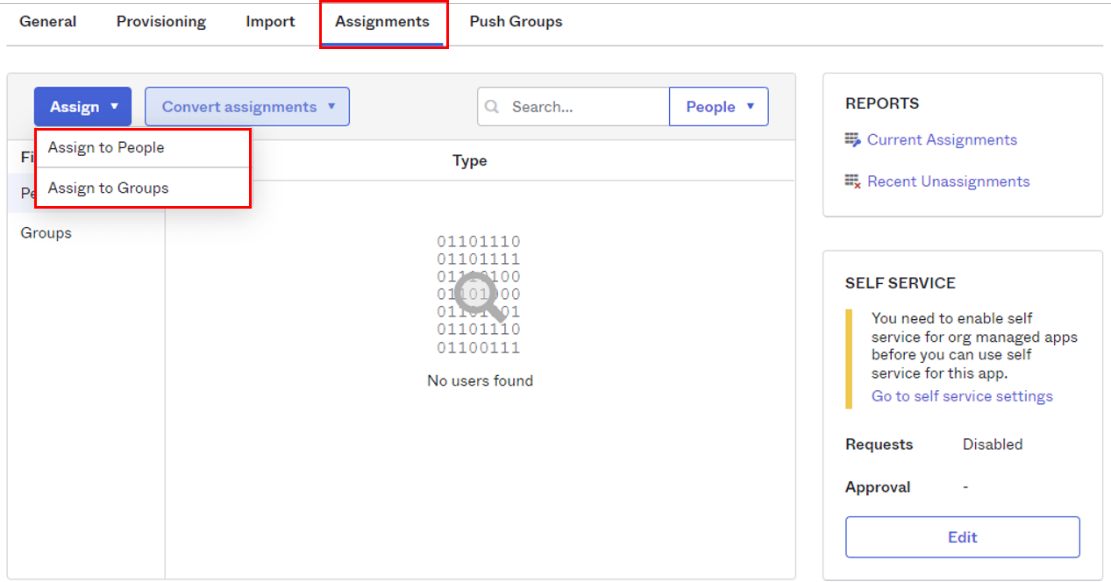Click the search magnifier icon in the field
1111x582 pixels.
492,106
